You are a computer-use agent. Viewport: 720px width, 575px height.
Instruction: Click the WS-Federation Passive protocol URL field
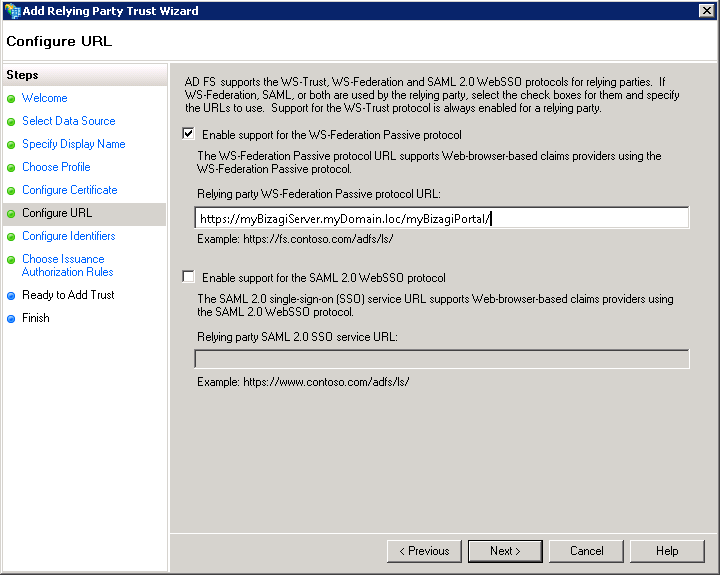point(442,218)
